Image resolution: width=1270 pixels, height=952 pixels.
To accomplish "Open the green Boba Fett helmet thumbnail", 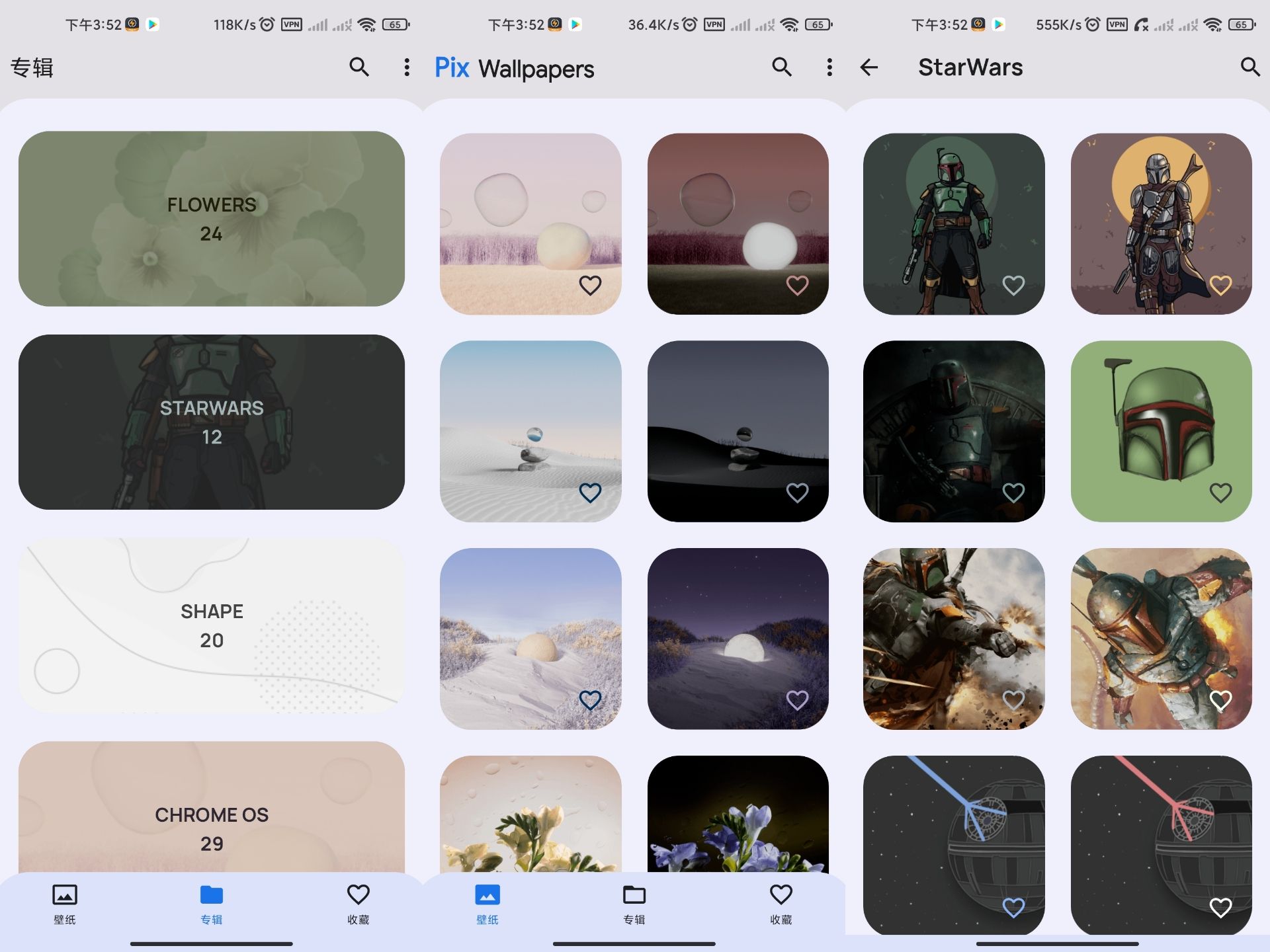I will [x=1162, y=431].
